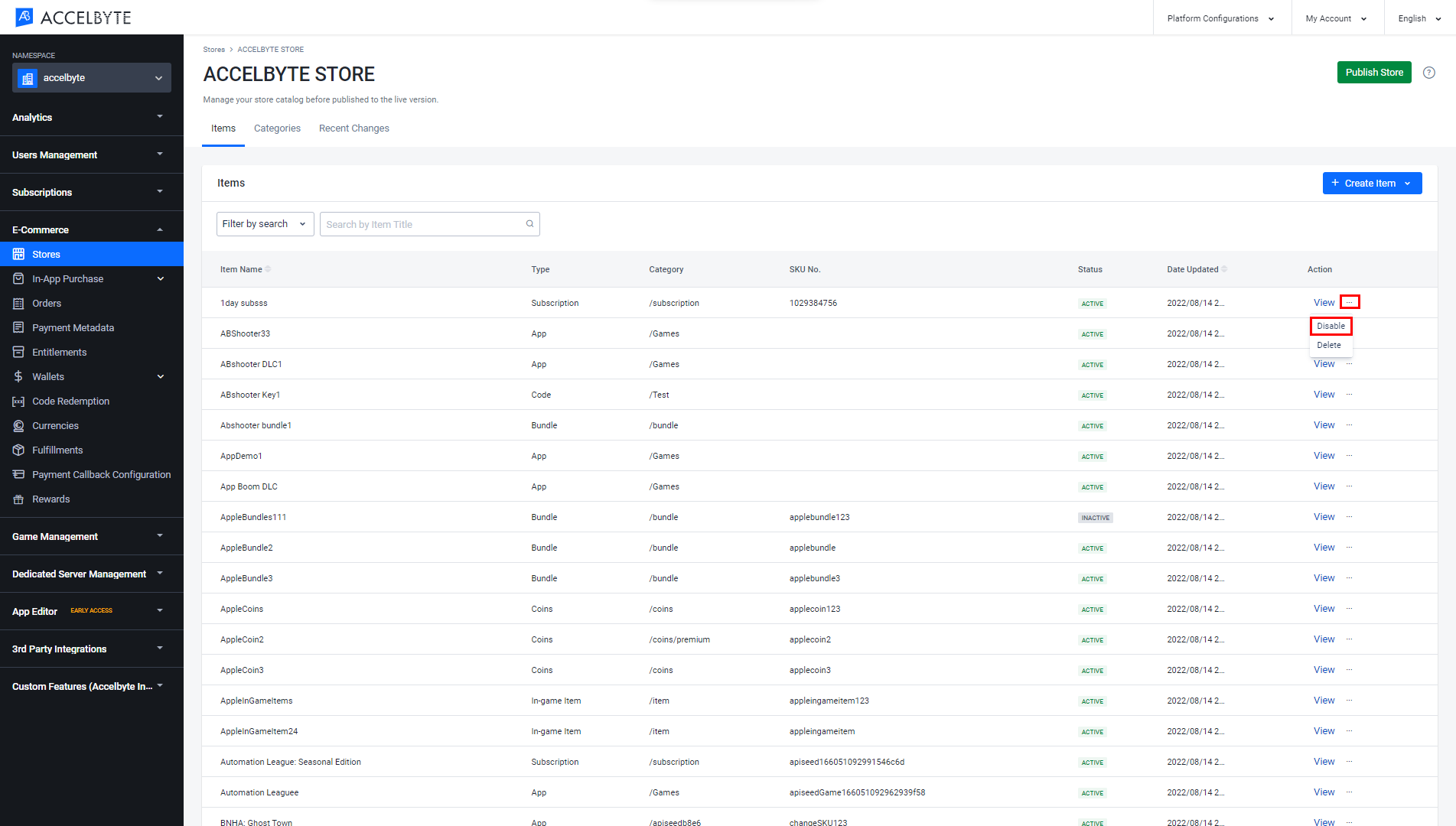This screenshot has height=826, width=1456.
Task: Click Search by Item Title field
Action: (x=429, y=224)
